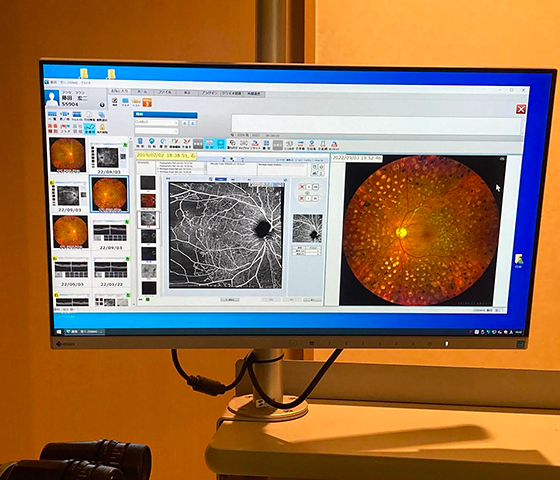Select the third ribbon tab
The image size is (560, 480).
(x=165, y=92)
